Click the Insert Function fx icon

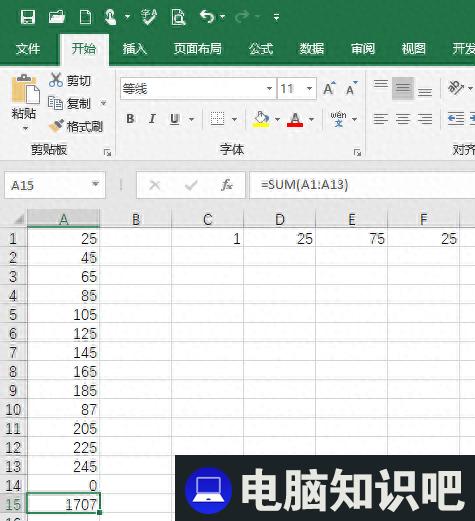[227, 185]
